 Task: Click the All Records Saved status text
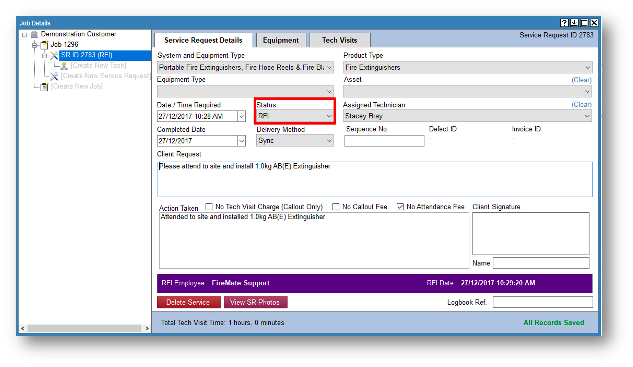553,323
